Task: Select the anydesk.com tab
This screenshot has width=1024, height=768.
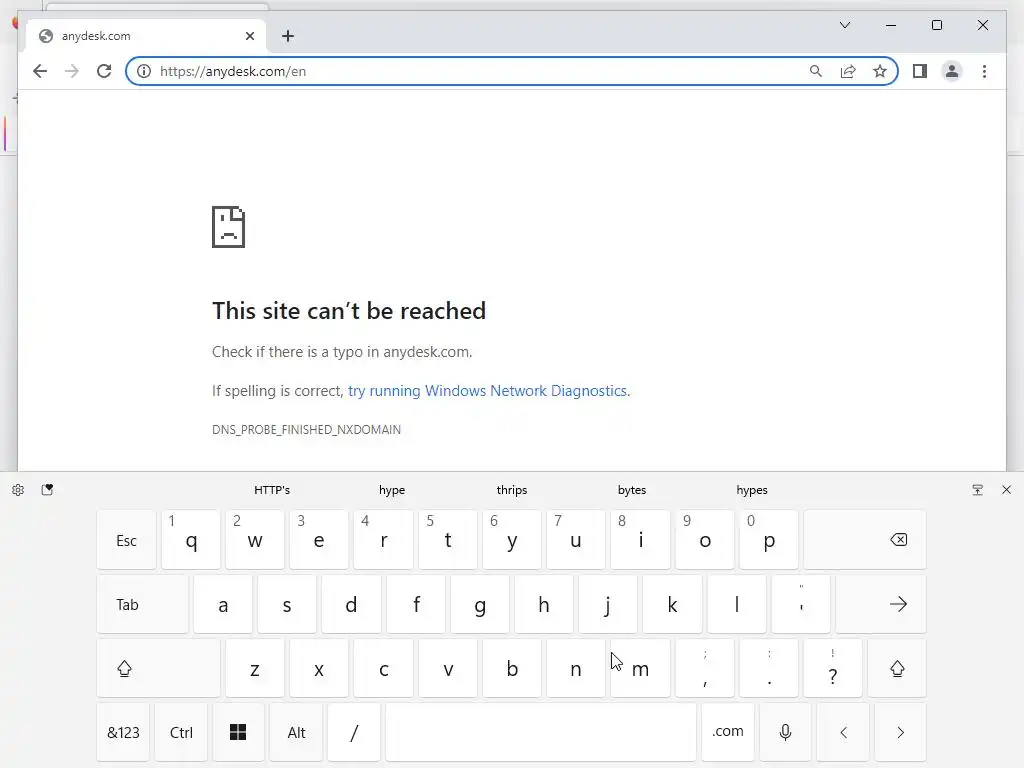Action: [146, 36]
